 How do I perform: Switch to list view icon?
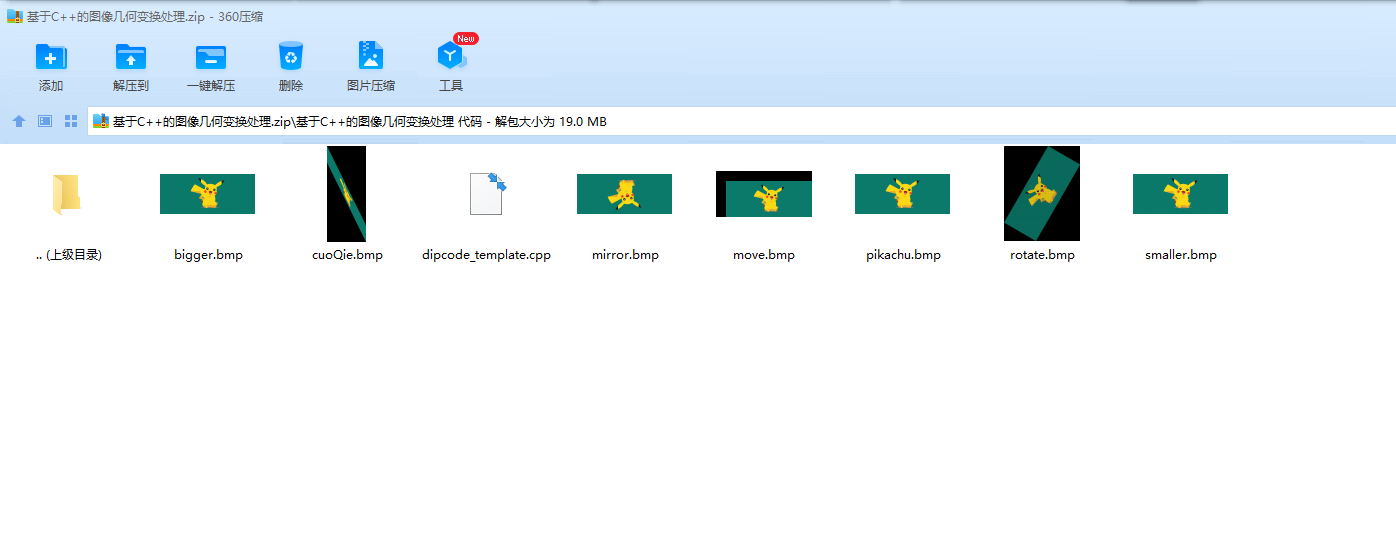(45, 121)
